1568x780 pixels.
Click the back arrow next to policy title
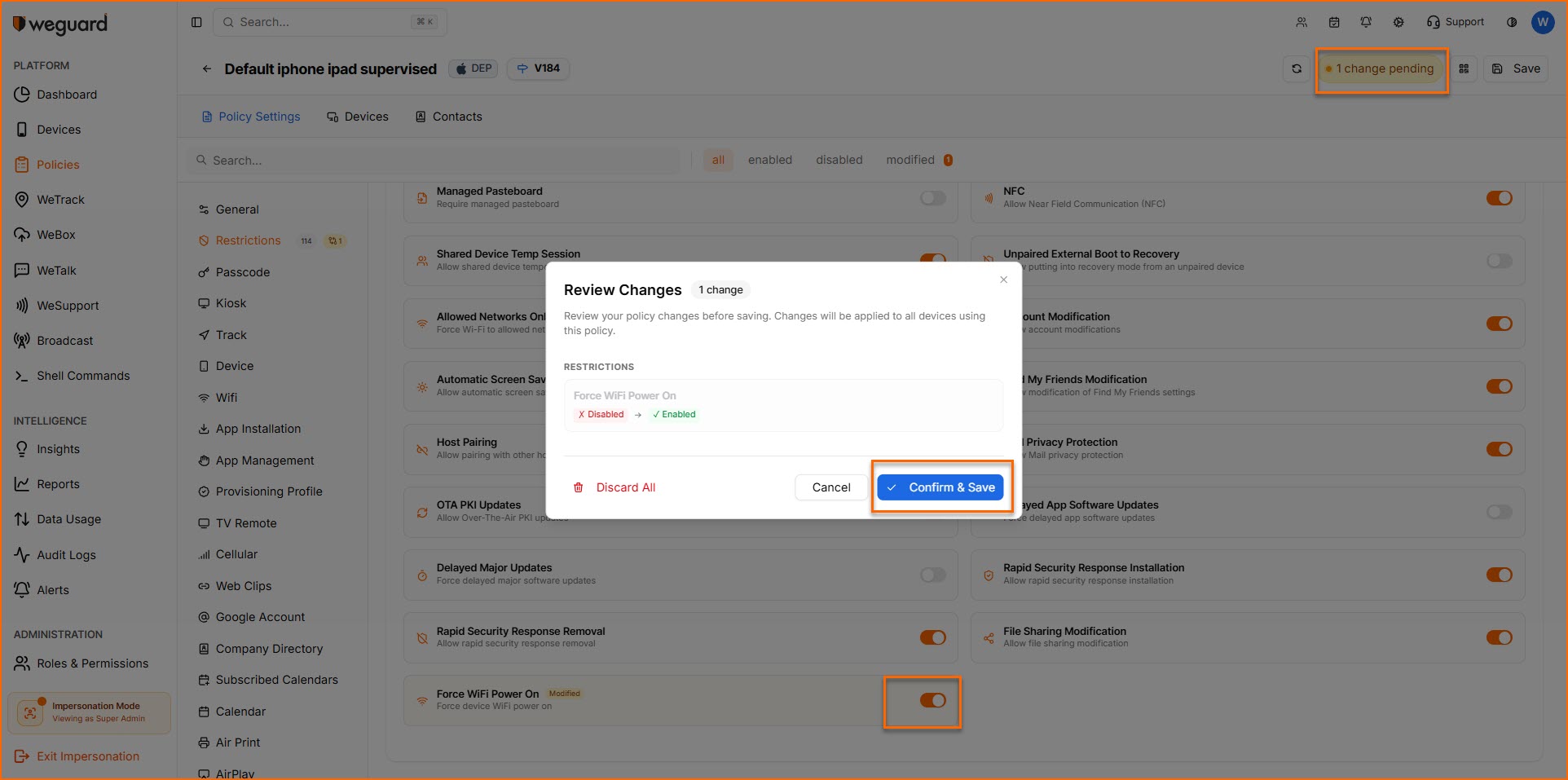[207, 69]
